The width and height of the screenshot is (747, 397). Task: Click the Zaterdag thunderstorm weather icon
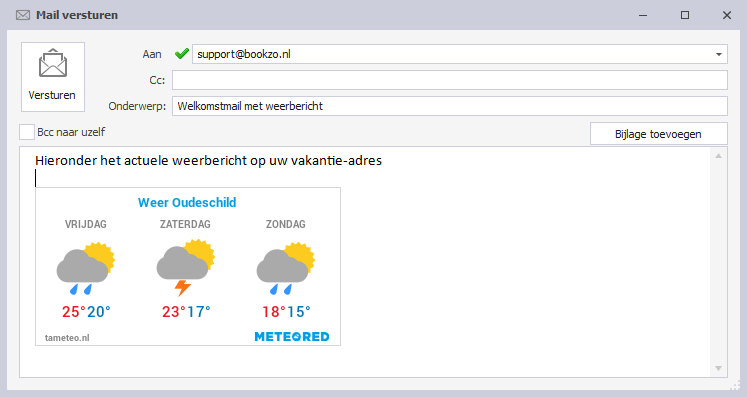click(186, 268)
